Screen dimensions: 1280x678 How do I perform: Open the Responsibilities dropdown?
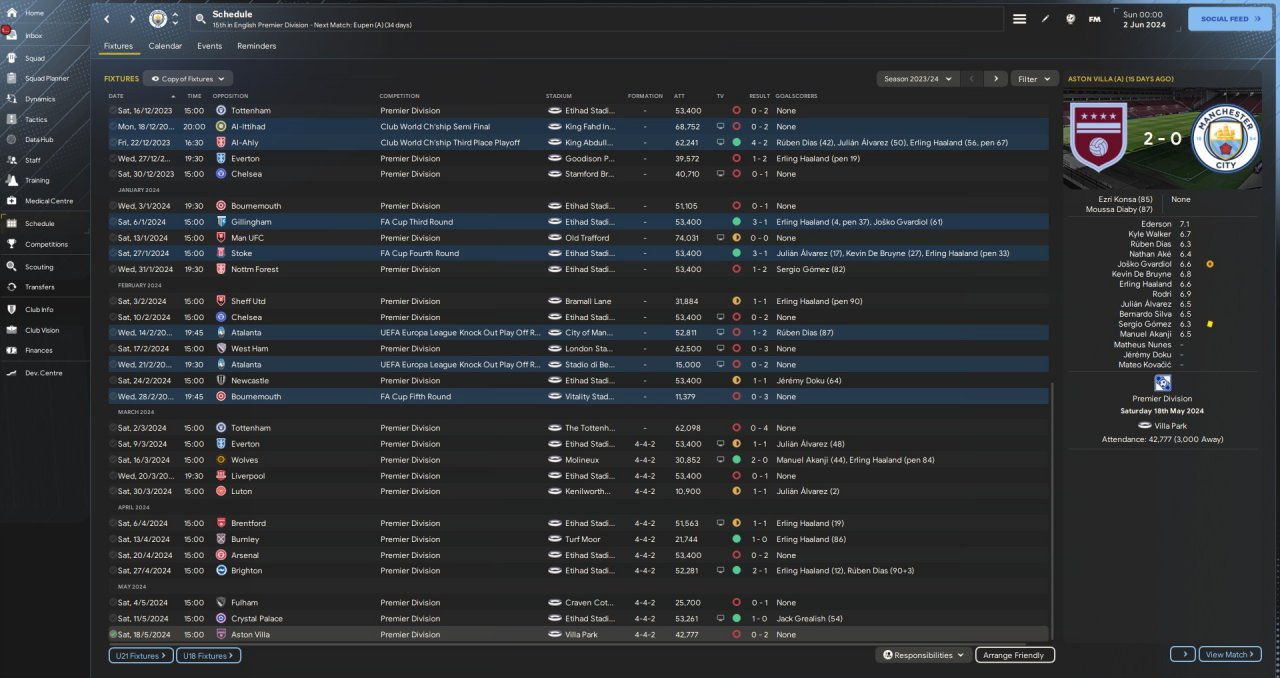(x=924, y=655)
